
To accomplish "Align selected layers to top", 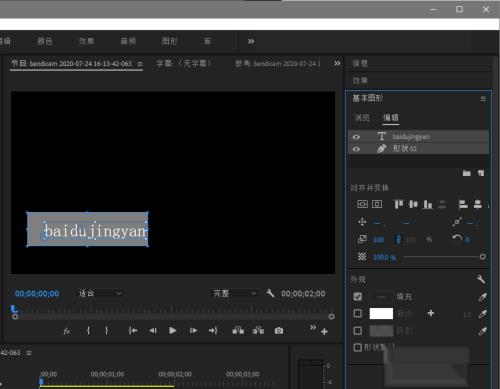I will 398,204.
